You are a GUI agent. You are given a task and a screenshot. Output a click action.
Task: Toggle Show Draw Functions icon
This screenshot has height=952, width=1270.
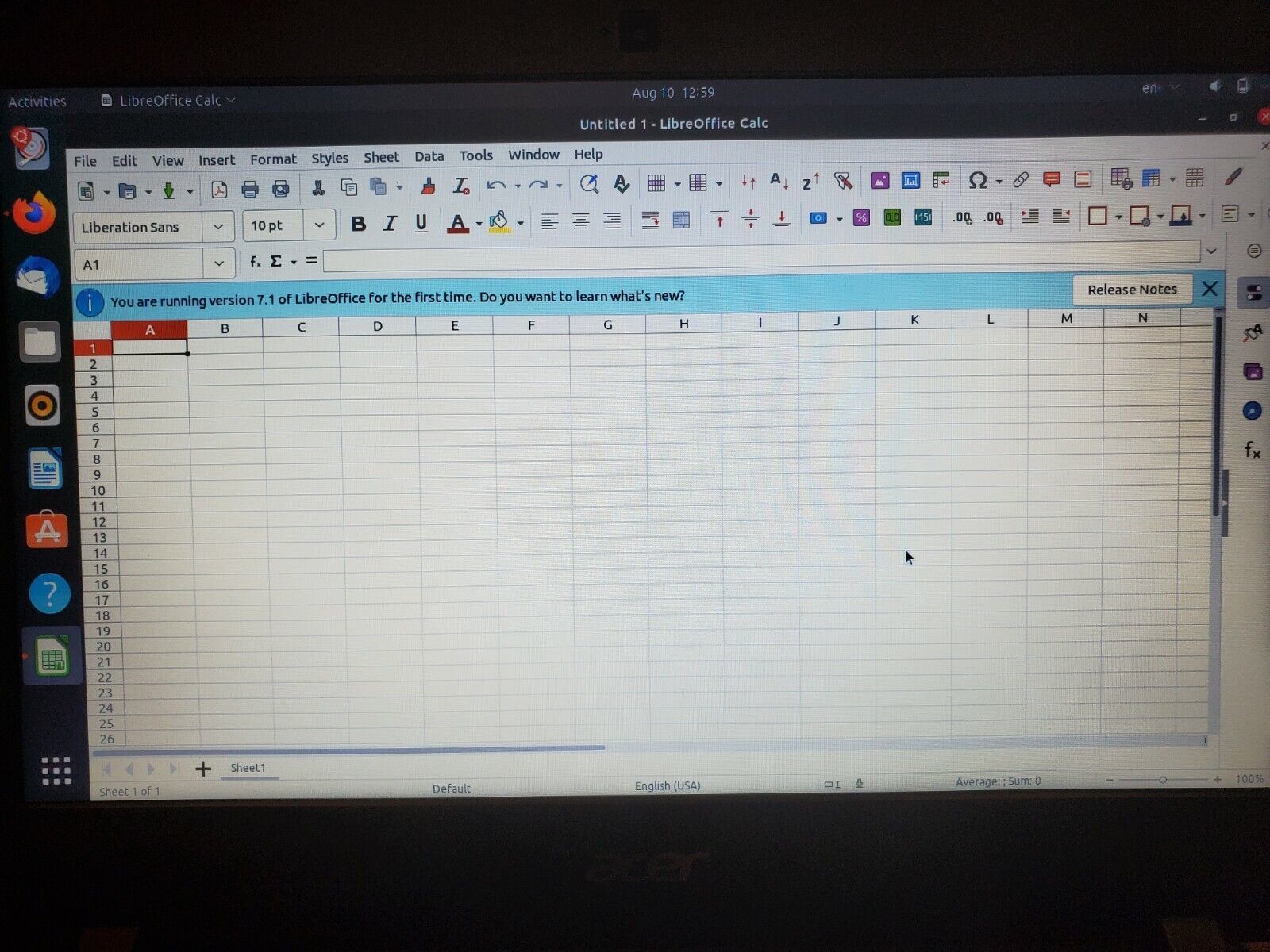1233,177
